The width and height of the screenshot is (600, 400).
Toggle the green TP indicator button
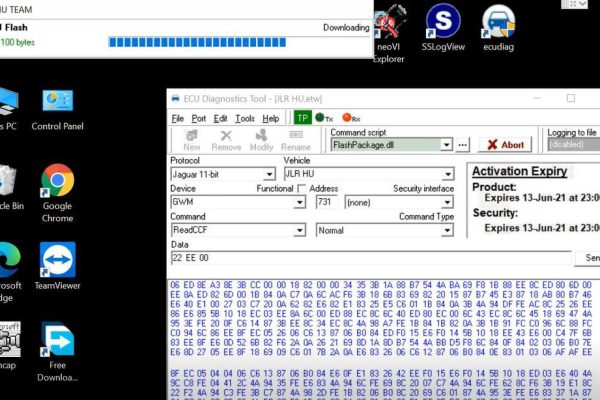click(x=301, y=118)
